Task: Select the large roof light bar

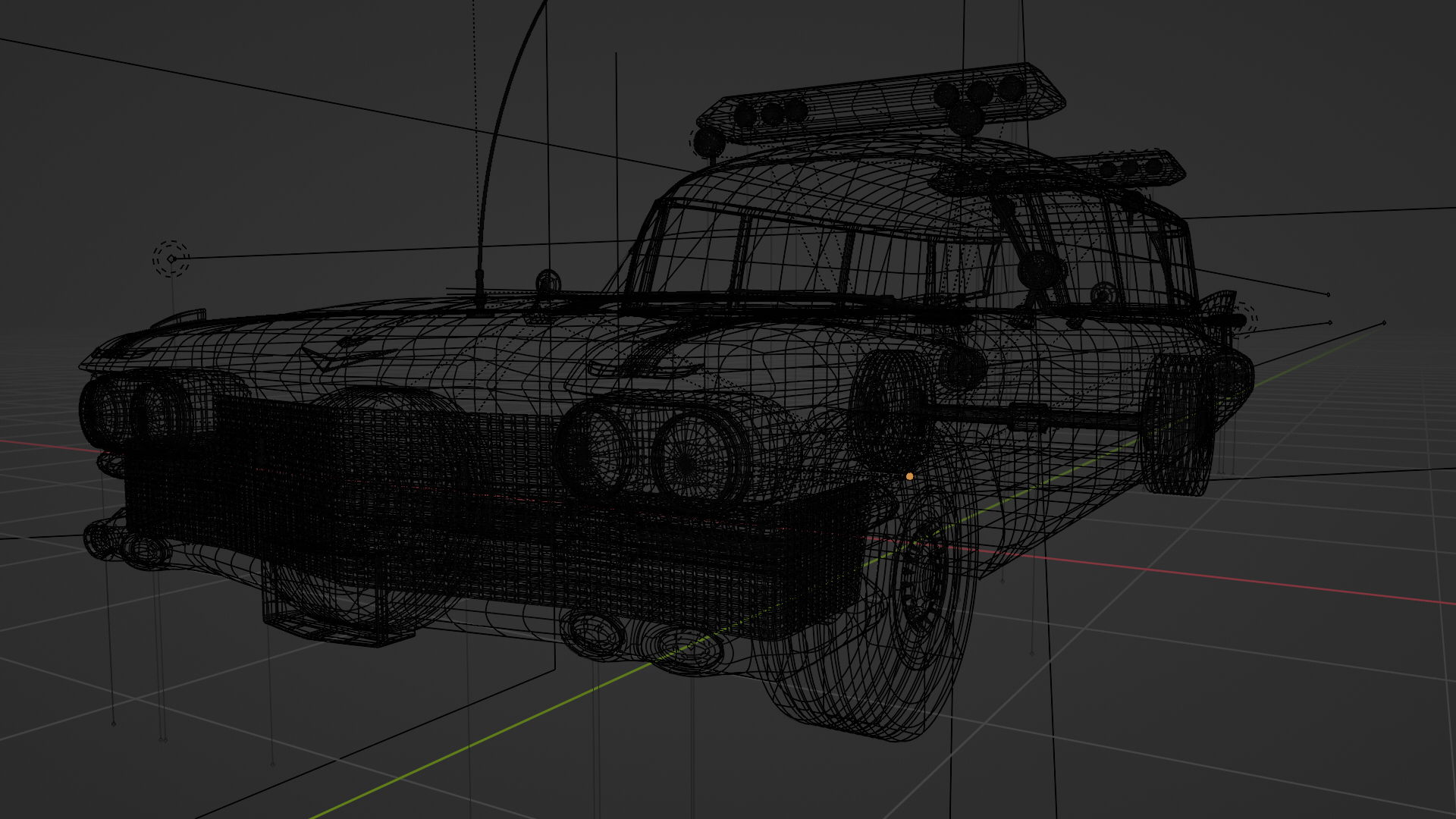Action: (x=880, y=105)
